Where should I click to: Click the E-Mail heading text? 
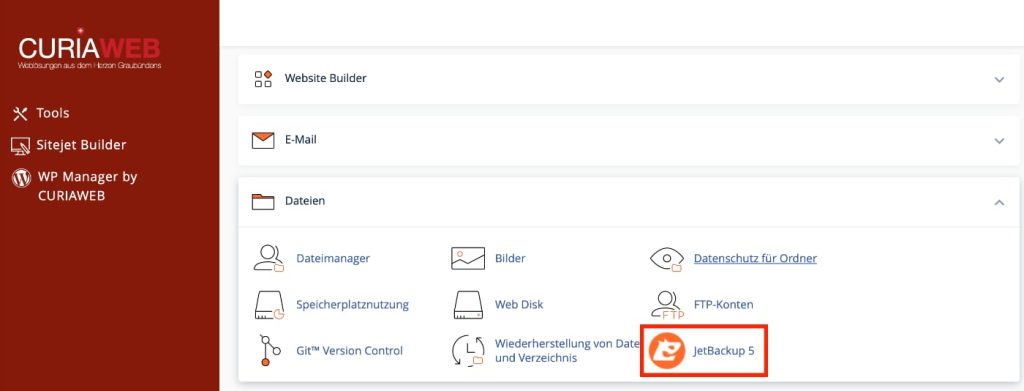300,140
